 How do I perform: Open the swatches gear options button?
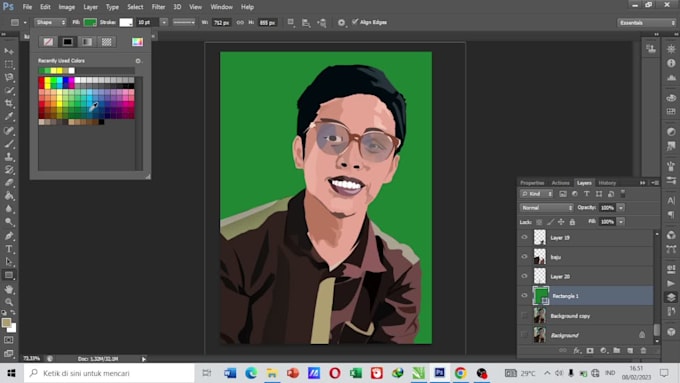[138, 61]
